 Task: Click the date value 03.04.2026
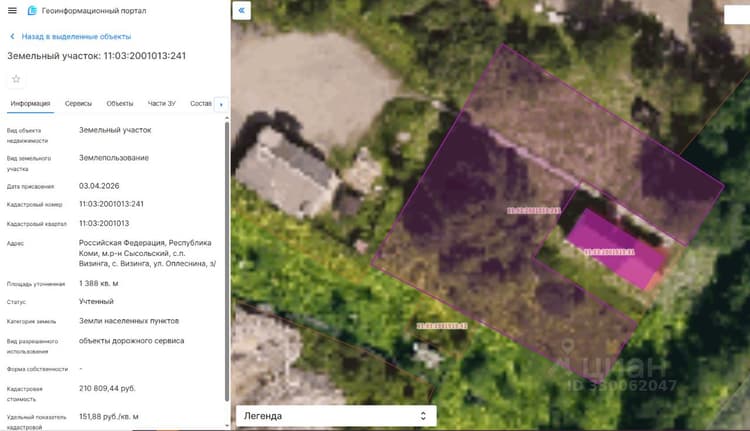click(x=99, y=186)
